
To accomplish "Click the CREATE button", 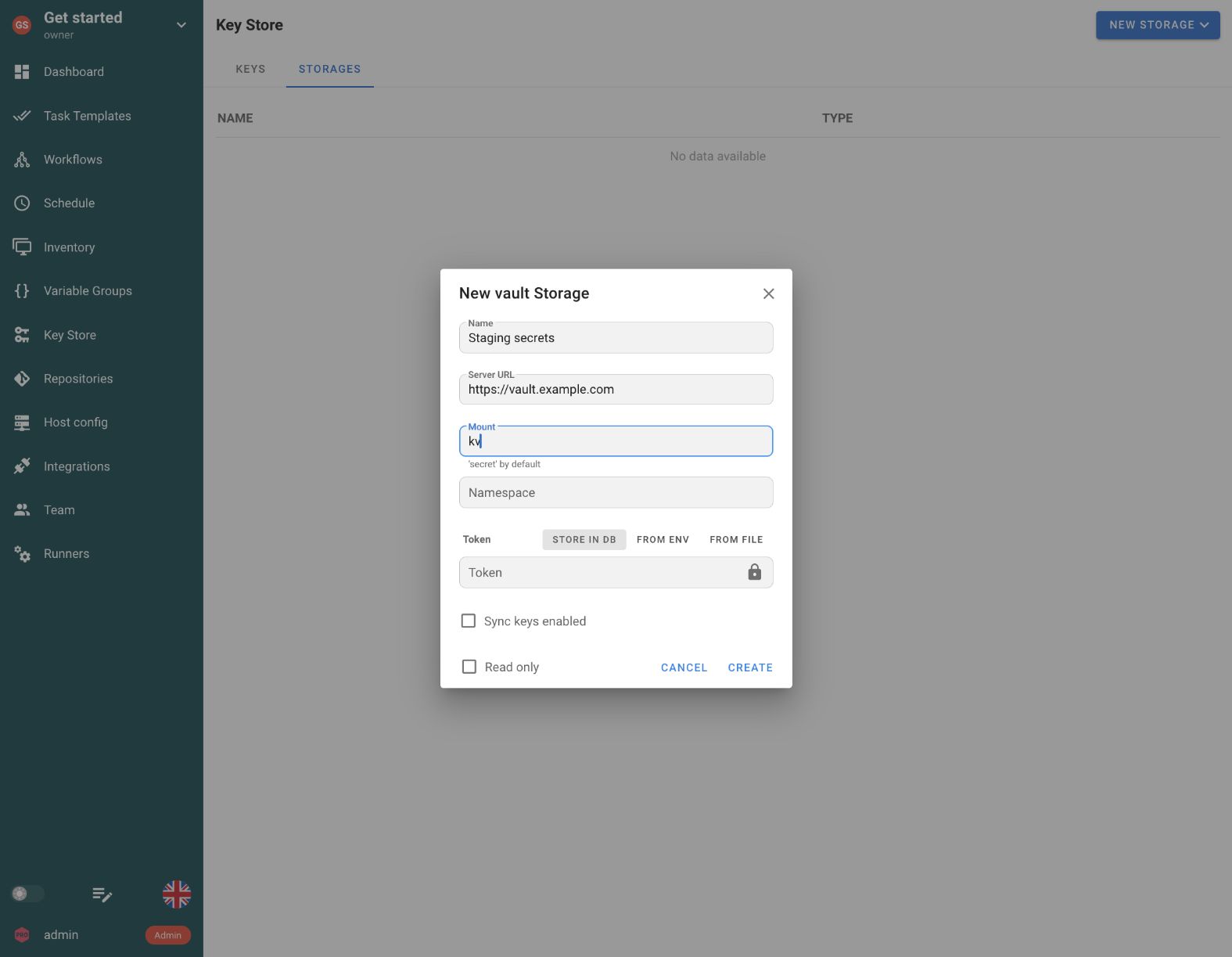I will [x=750, y=667].
